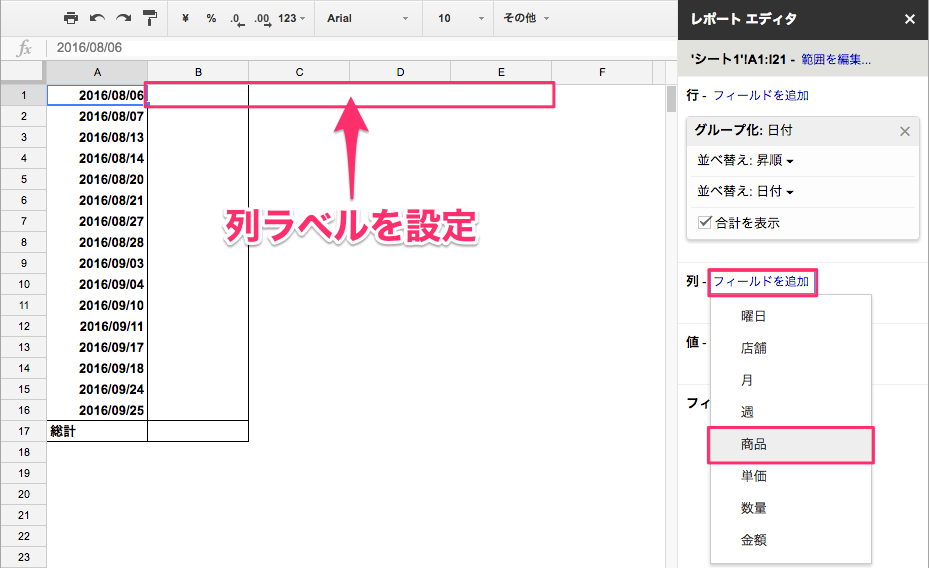This screenshot has width=929, height=568.
Task: Open the 123 number format dropdown
Action: [291, 18]
